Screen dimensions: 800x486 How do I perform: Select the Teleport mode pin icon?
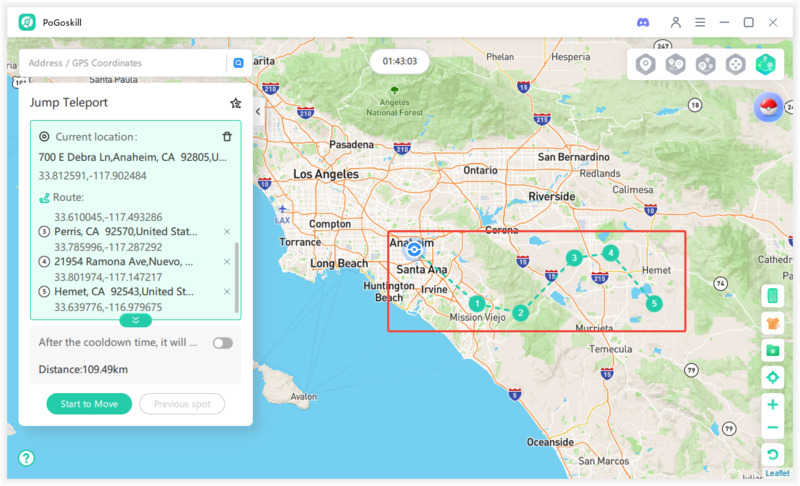(646, 65)
